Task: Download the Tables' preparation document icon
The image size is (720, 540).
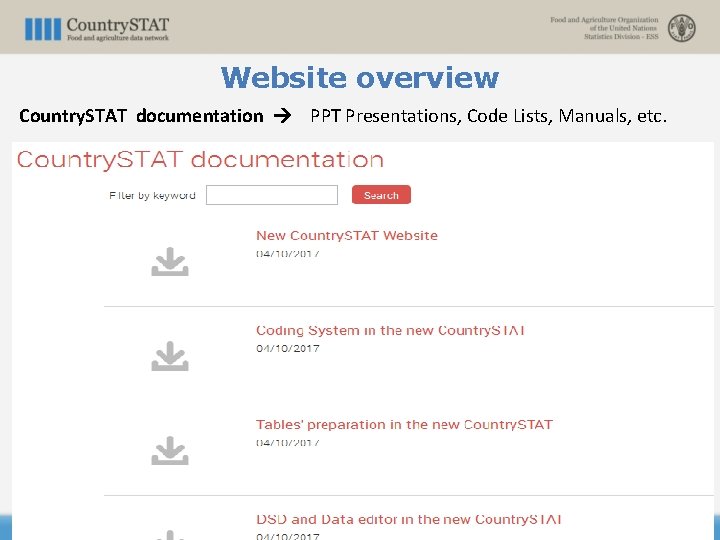Action: click(170, 450)
